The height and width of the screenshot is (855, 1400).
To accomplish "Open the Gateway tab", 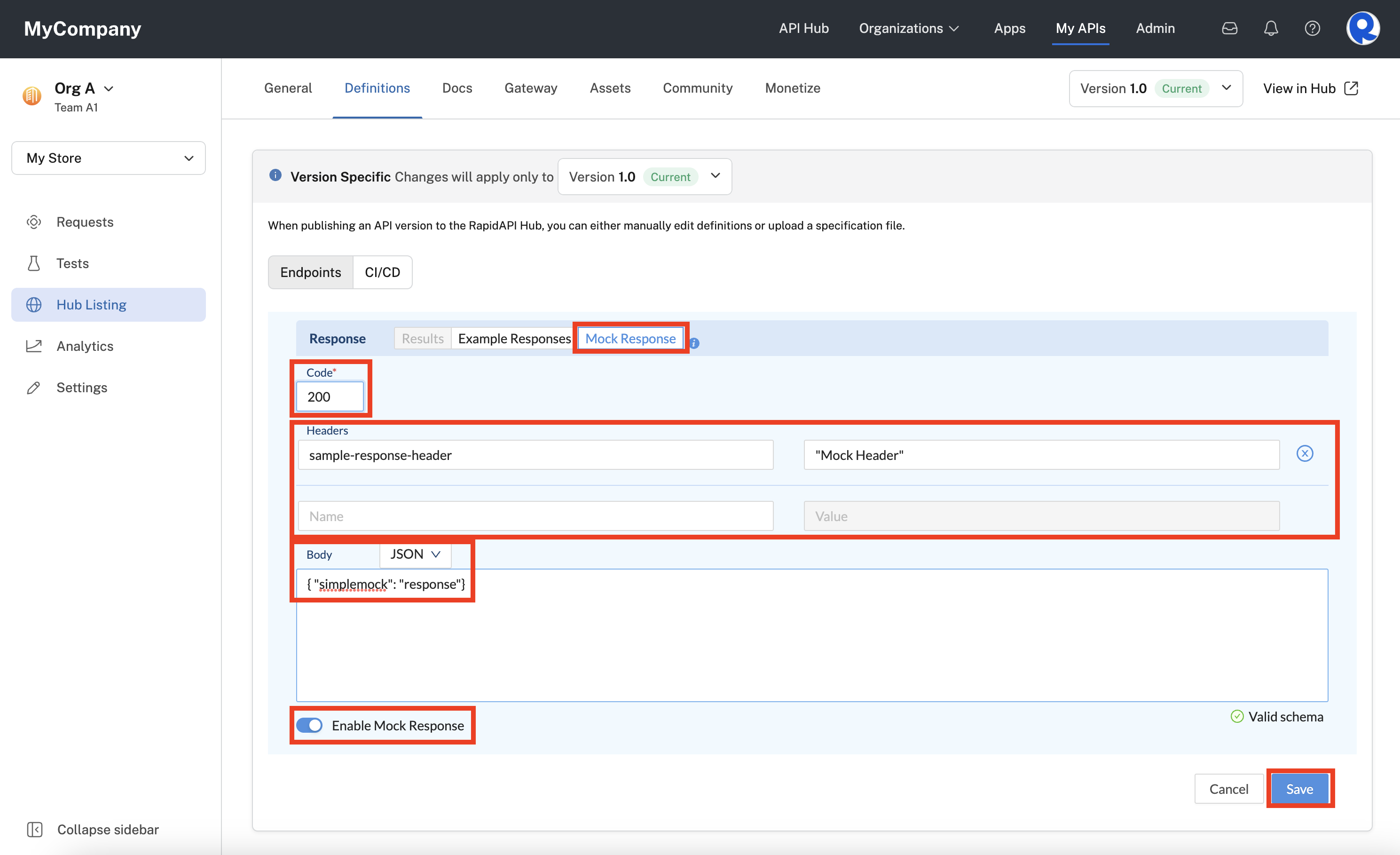I will tap(531, 88).
